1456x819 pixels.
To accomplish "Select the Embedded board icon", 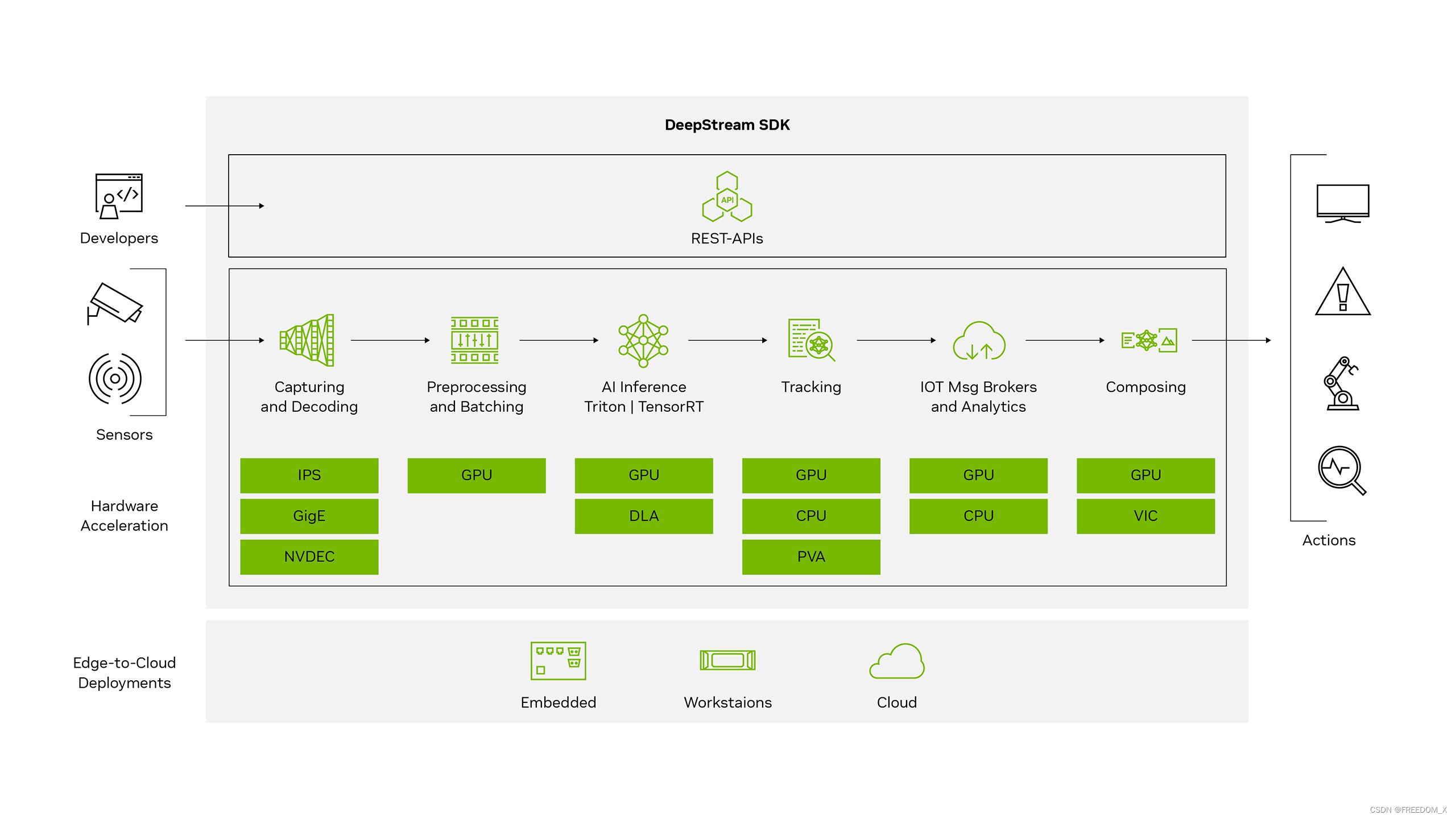I will (557, 660).
